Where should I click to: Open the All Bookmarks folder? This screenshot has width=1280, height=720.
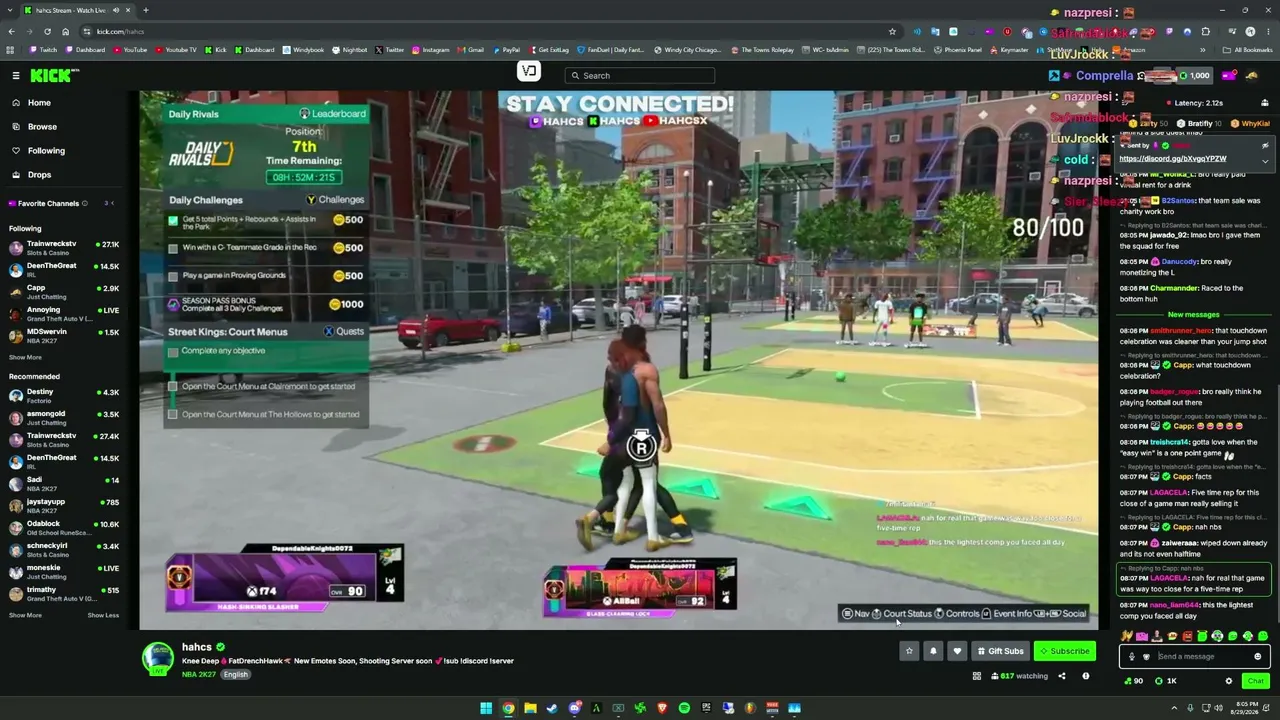1248,50
